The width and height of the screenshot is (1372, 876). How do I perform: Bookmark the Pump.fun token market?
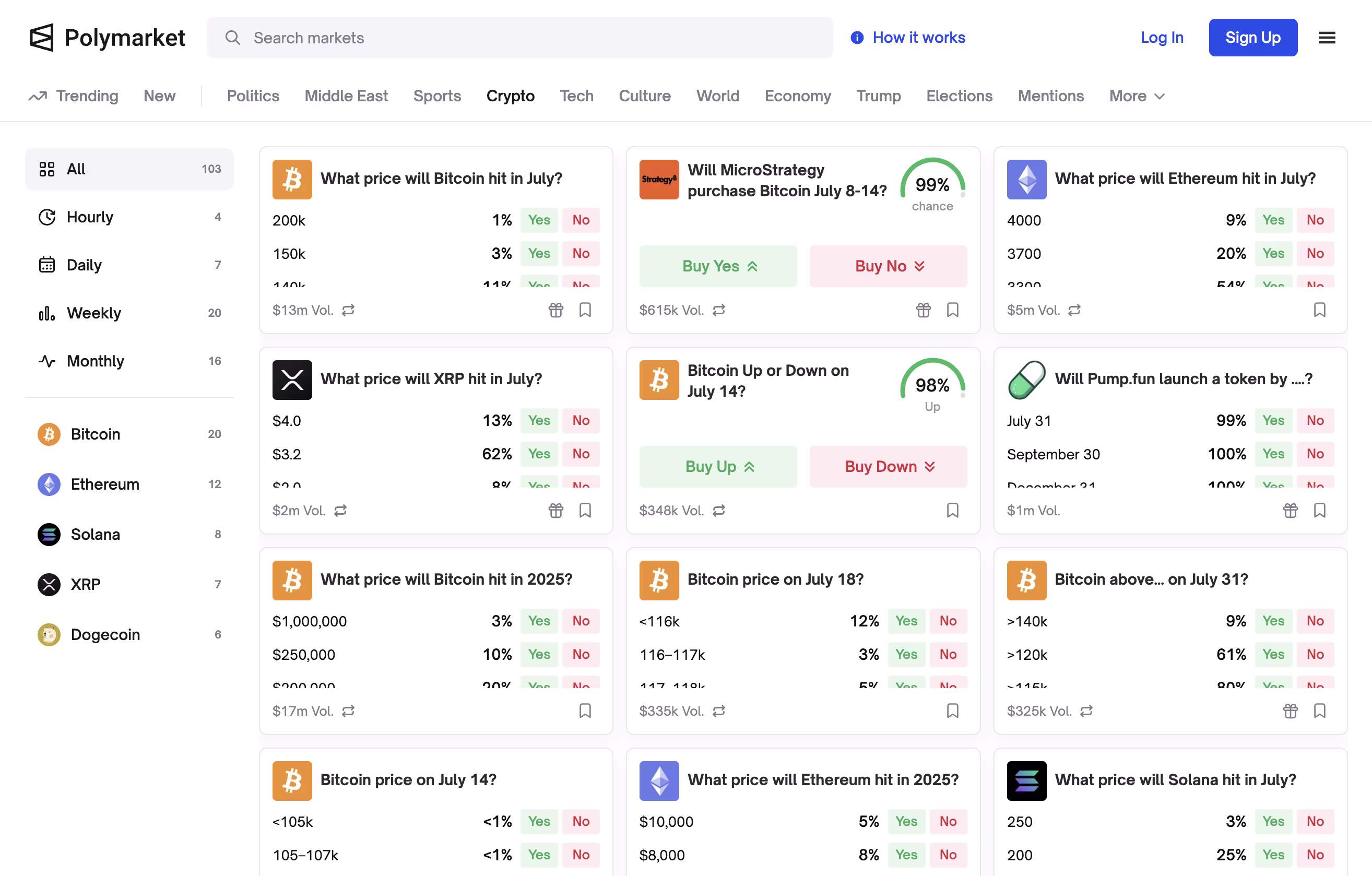(1320, 511)
